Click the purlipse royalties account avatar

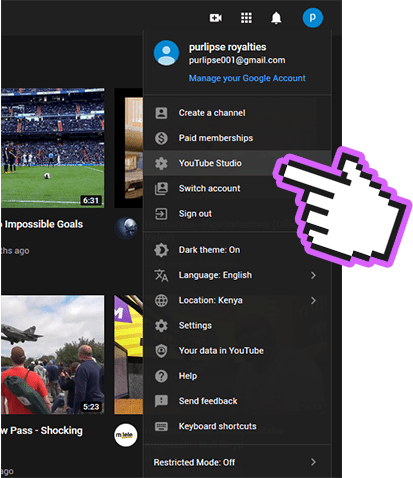166,53
